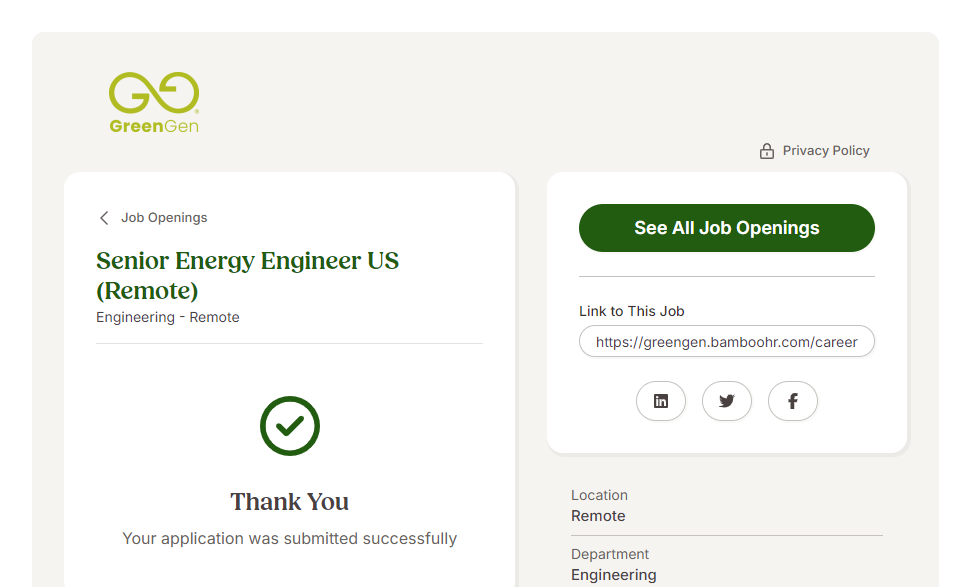Go back to Job Openings
The height and width of the screenshot is (587, 971).
pos(164,218)
